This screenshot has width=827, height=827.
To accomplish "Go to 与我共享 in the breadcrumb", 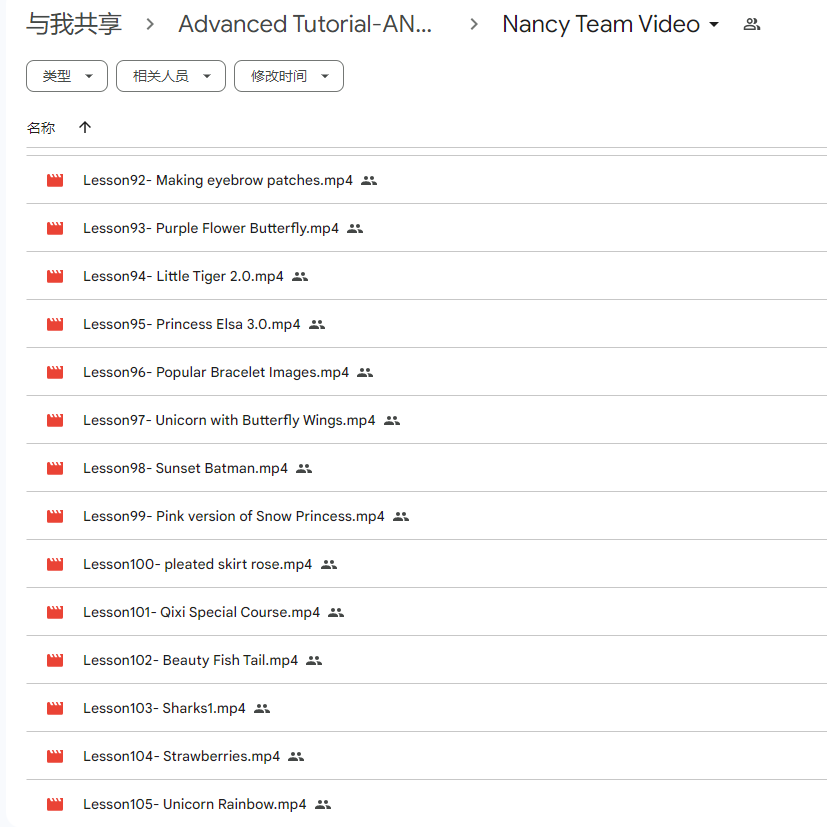I will [x=74, y=25].
